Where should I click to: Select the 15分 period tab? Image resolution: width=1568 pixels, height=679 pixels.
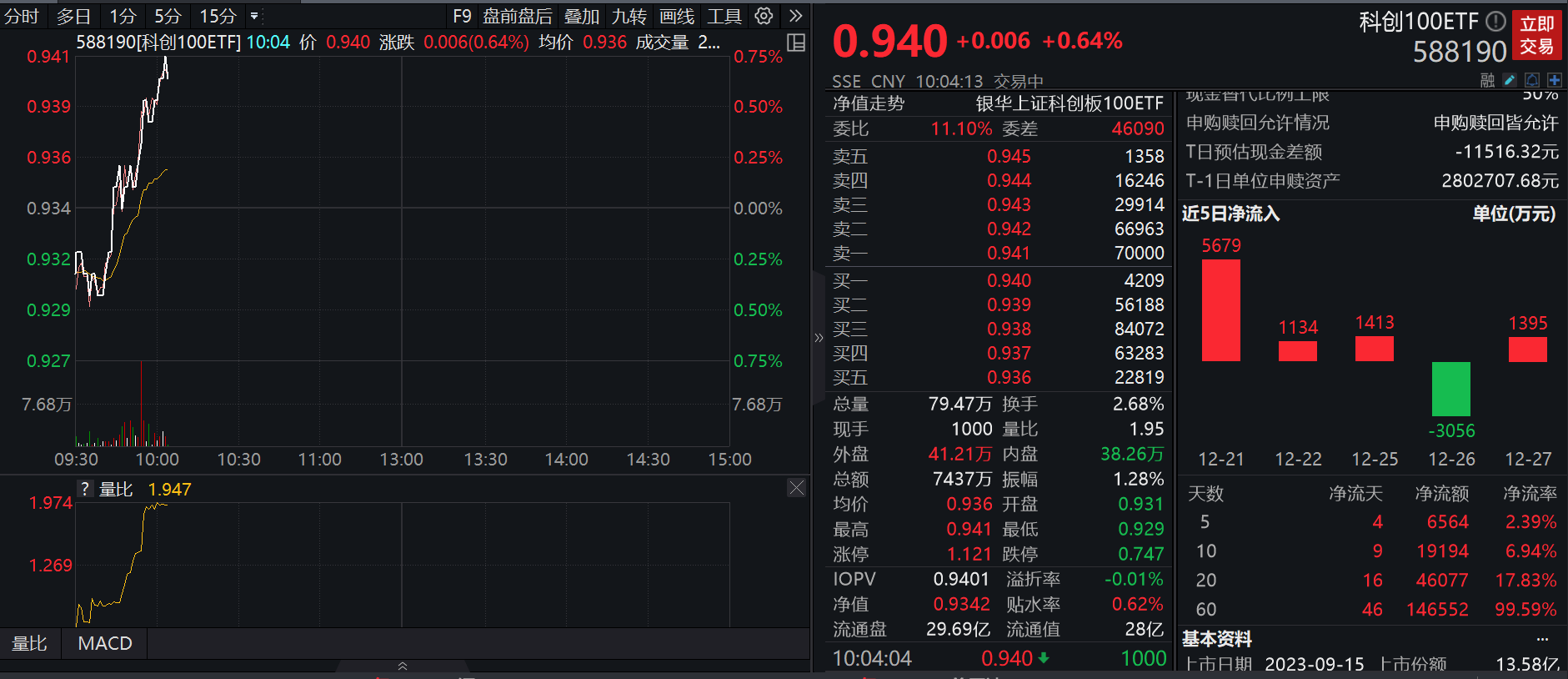218,16
